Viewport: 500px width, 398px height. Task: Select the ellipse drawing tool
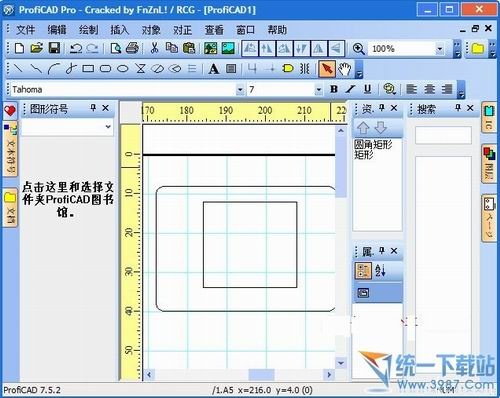(123, 69)
